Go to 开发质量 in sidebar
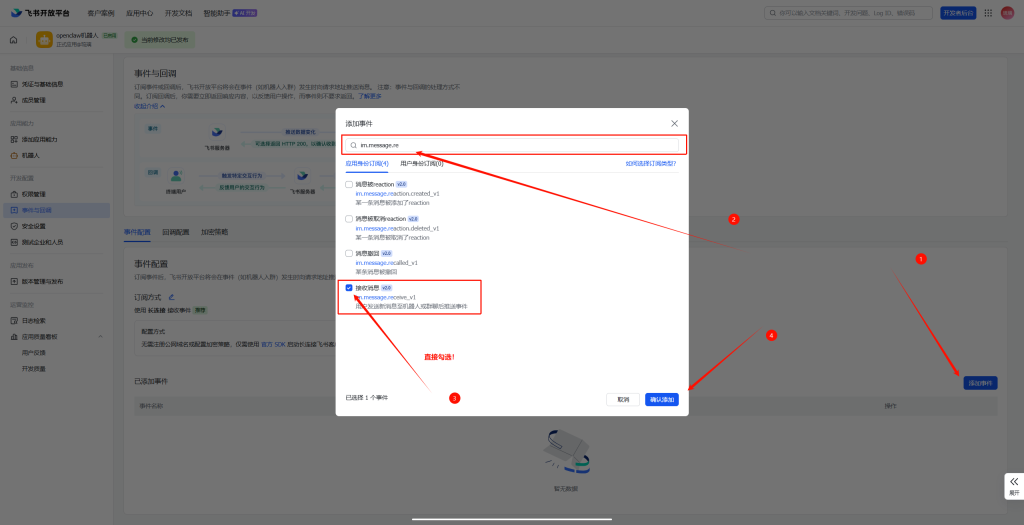 coord(33,369)
